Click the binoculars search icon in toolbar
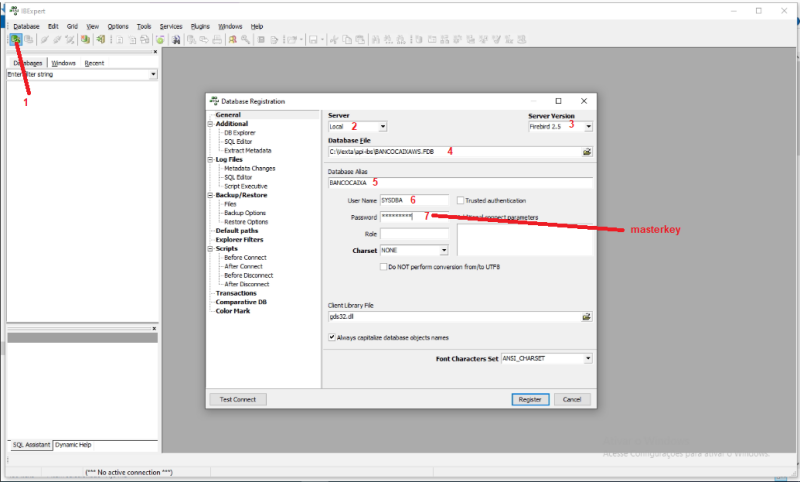Screen dimensions: 800x482 tap(177, 39)
